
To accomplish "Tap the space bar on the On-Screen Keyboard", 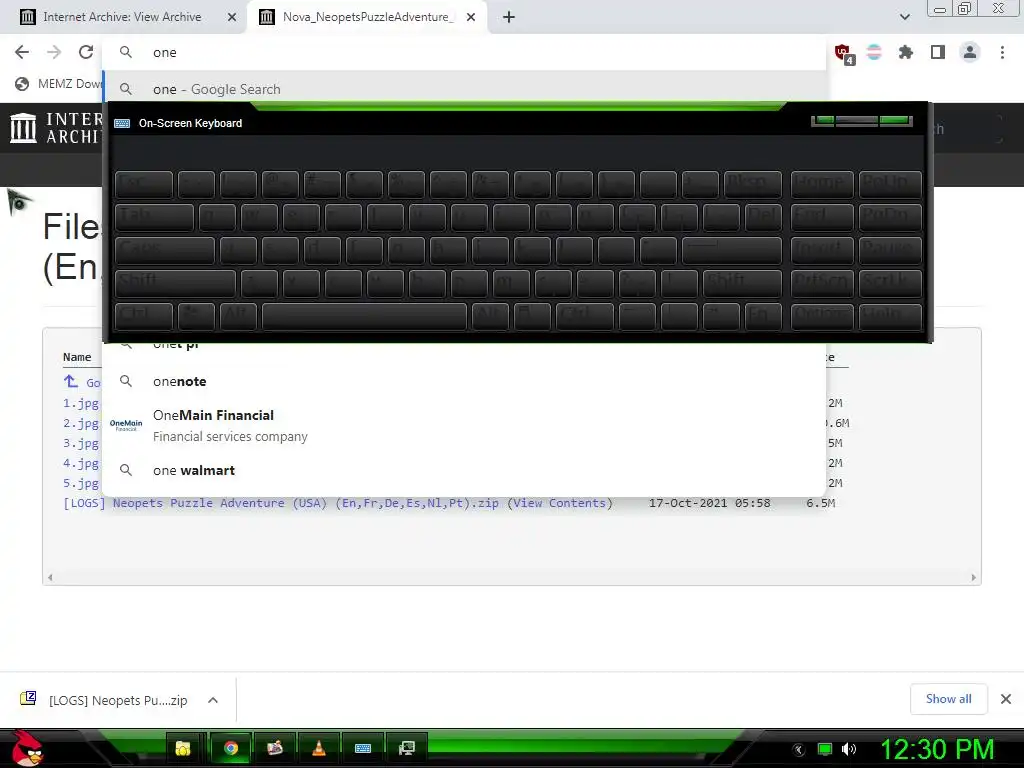I will [364, 316].
